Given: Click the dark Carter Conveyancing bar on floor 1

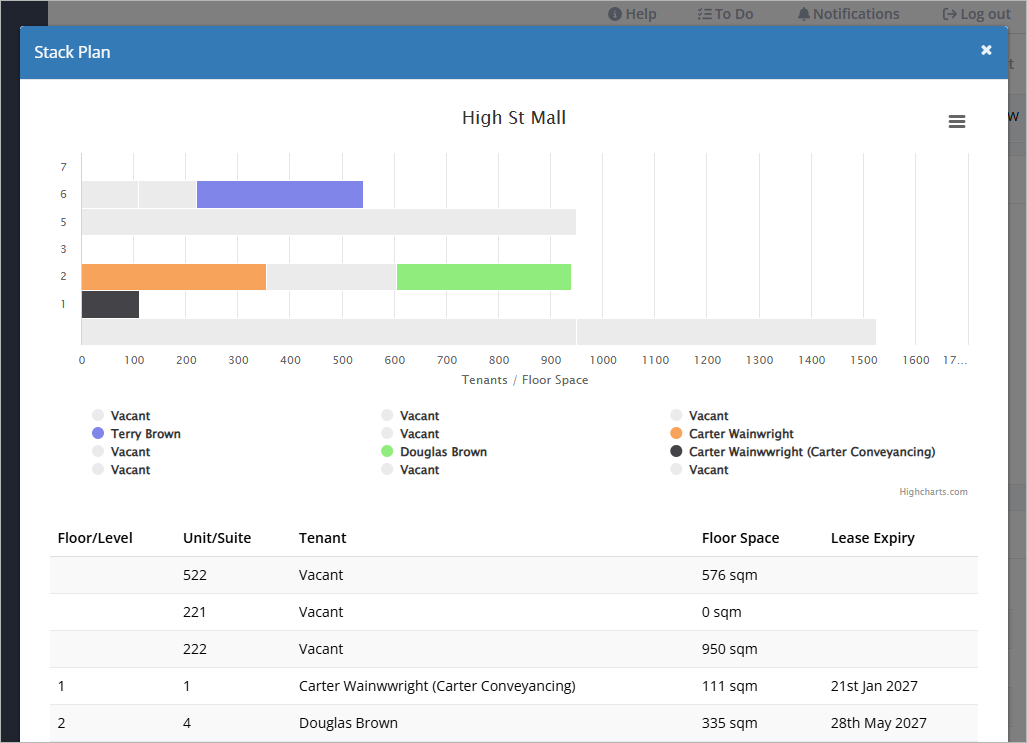Looking at the screenshot, I should pos(110,305).
